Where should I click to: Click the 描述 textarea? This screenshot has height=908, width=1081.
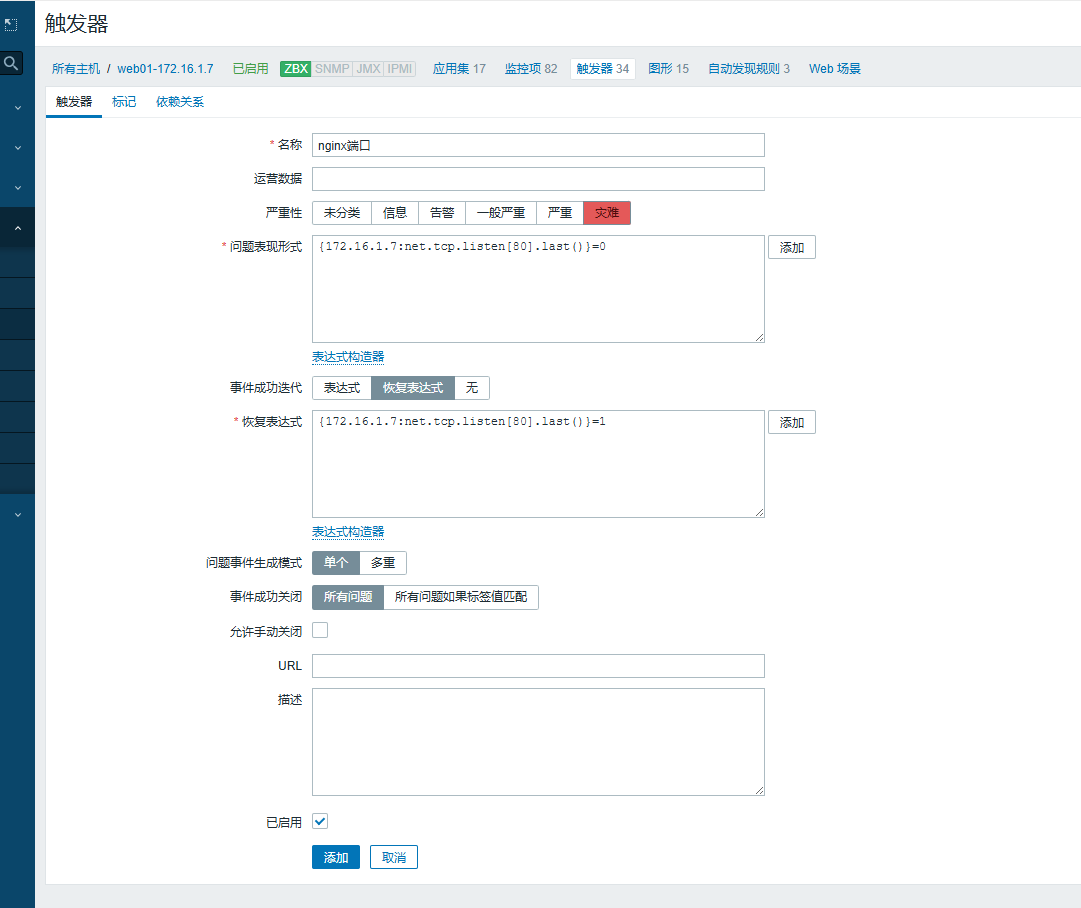coord(538,742)
